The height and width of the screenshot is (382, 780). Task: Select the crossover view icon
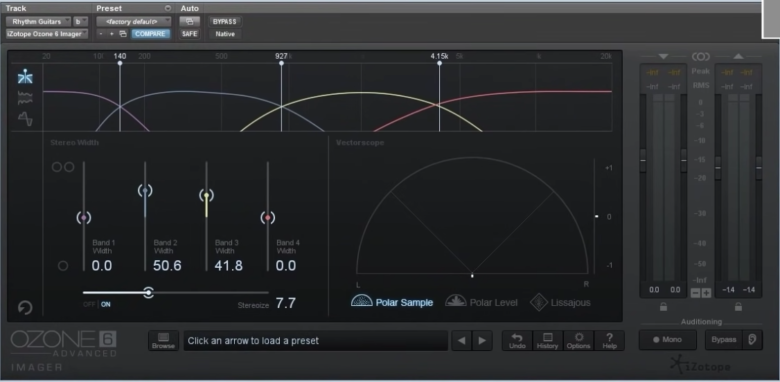point(25,77)
